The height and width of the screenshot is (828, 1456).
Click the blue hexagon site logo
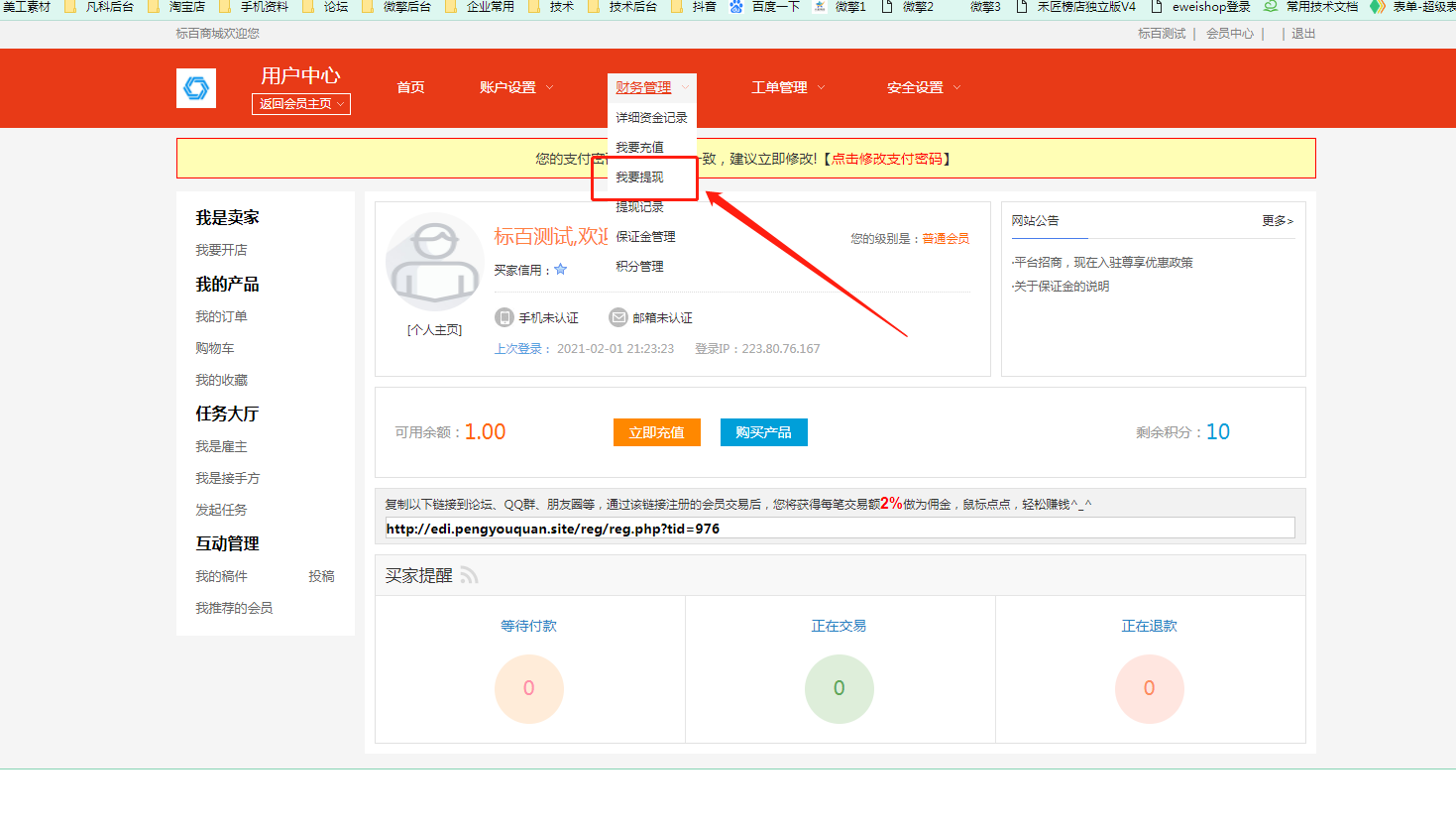coord(196,88)
